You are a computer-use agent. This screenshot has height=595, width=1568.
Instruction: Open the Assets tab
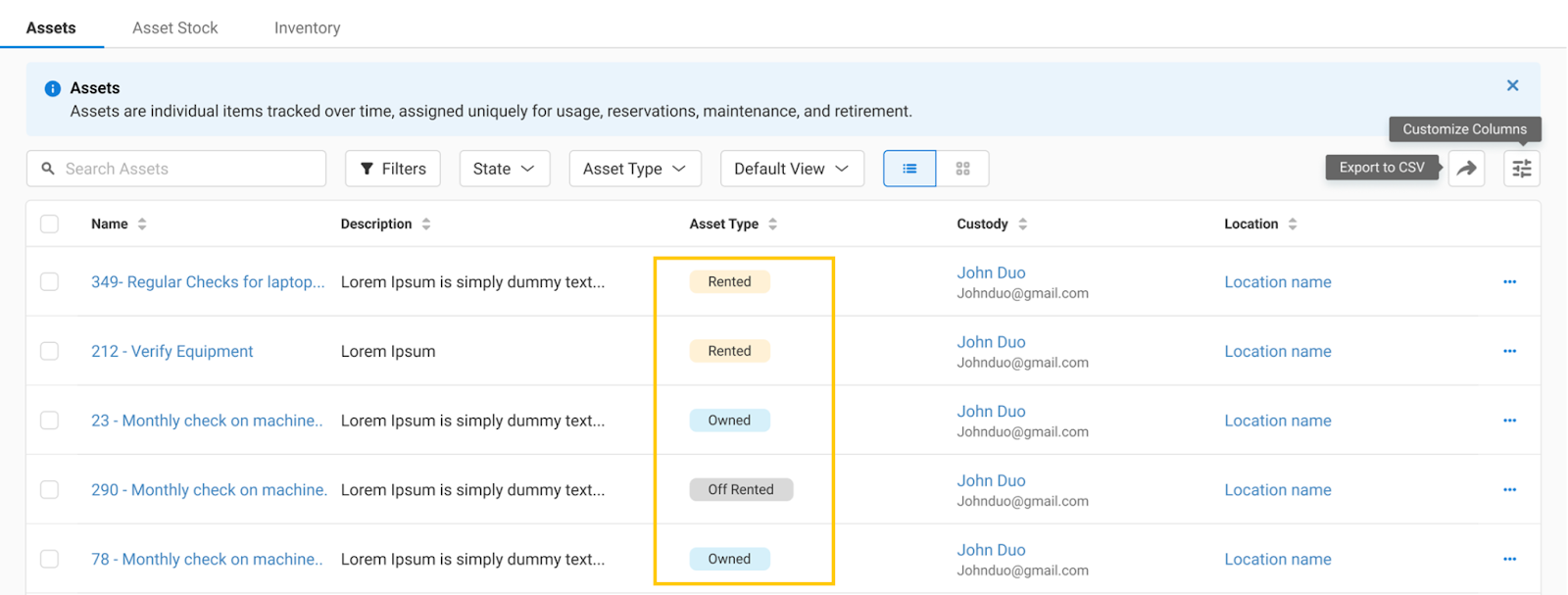pyautogui.click(x=51, y=27)
